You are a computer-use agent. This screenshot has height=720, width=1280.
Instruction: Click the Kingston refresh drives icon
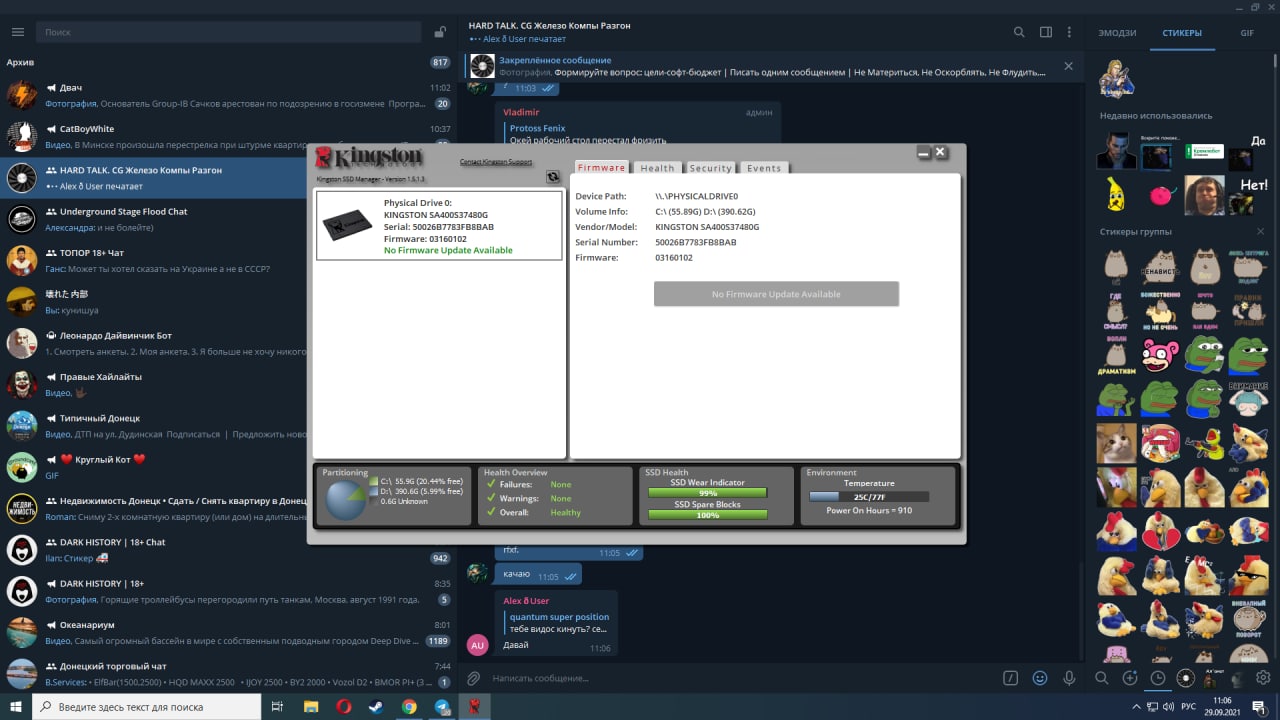[x=552, y=177]
